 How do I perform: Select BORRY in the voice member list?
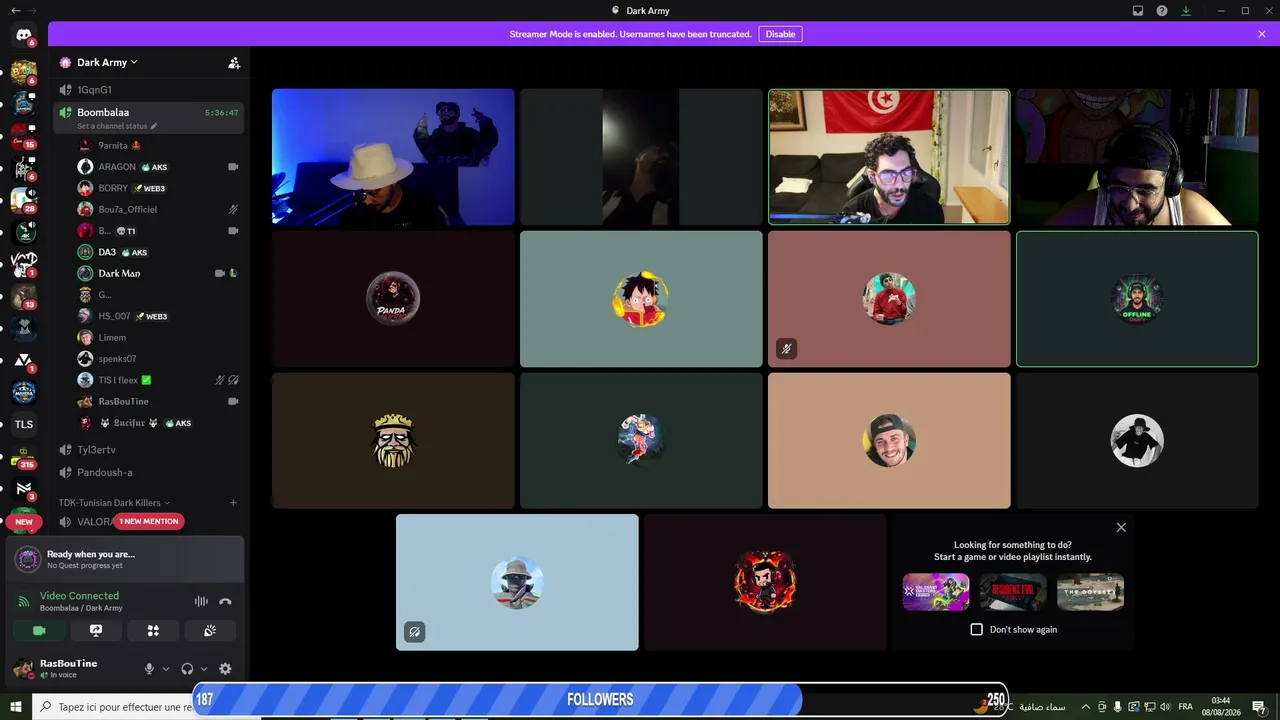160,188
